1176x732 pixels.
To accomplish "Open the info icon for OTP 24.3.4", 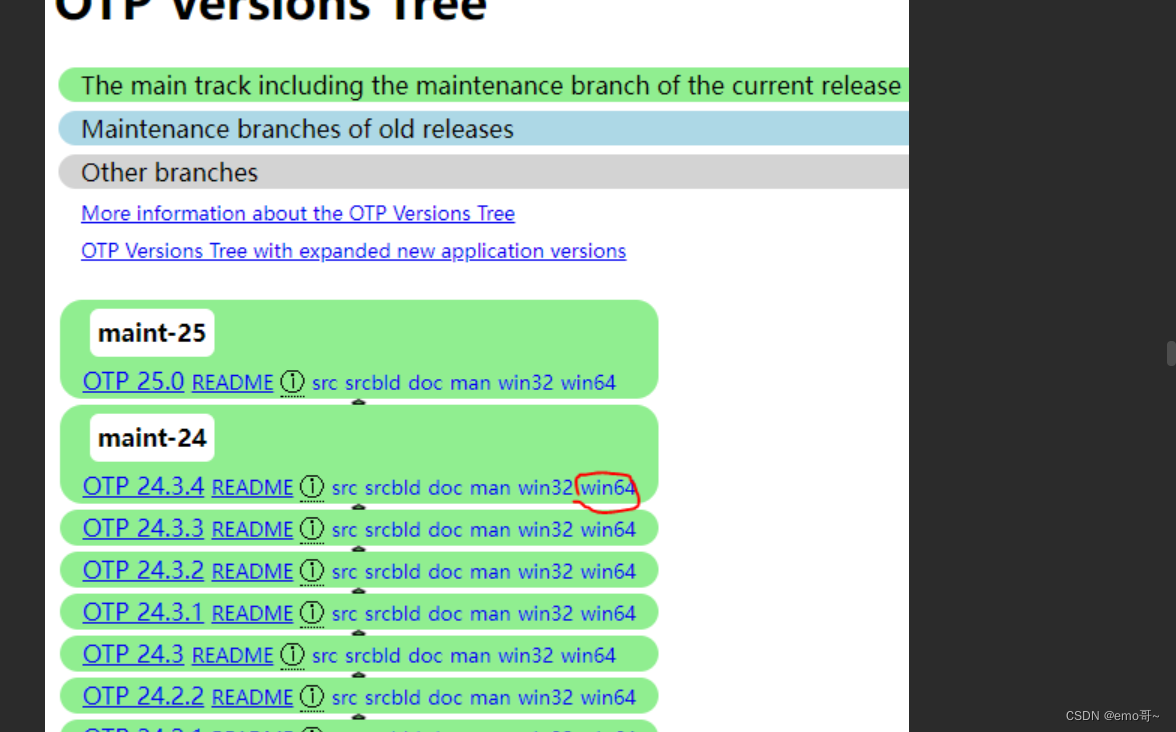I will pos(311,488).
